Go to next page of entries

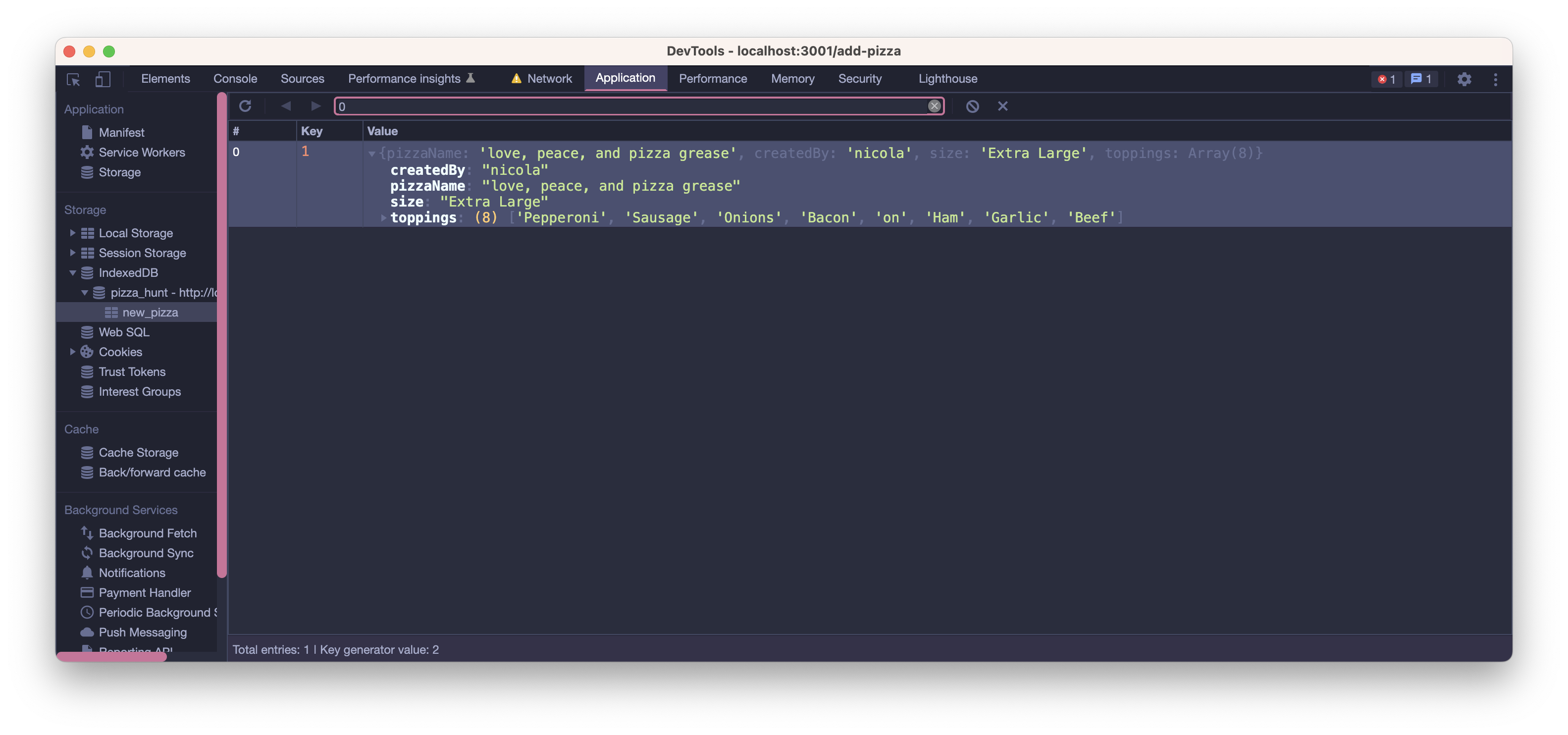tap(315, 106)
